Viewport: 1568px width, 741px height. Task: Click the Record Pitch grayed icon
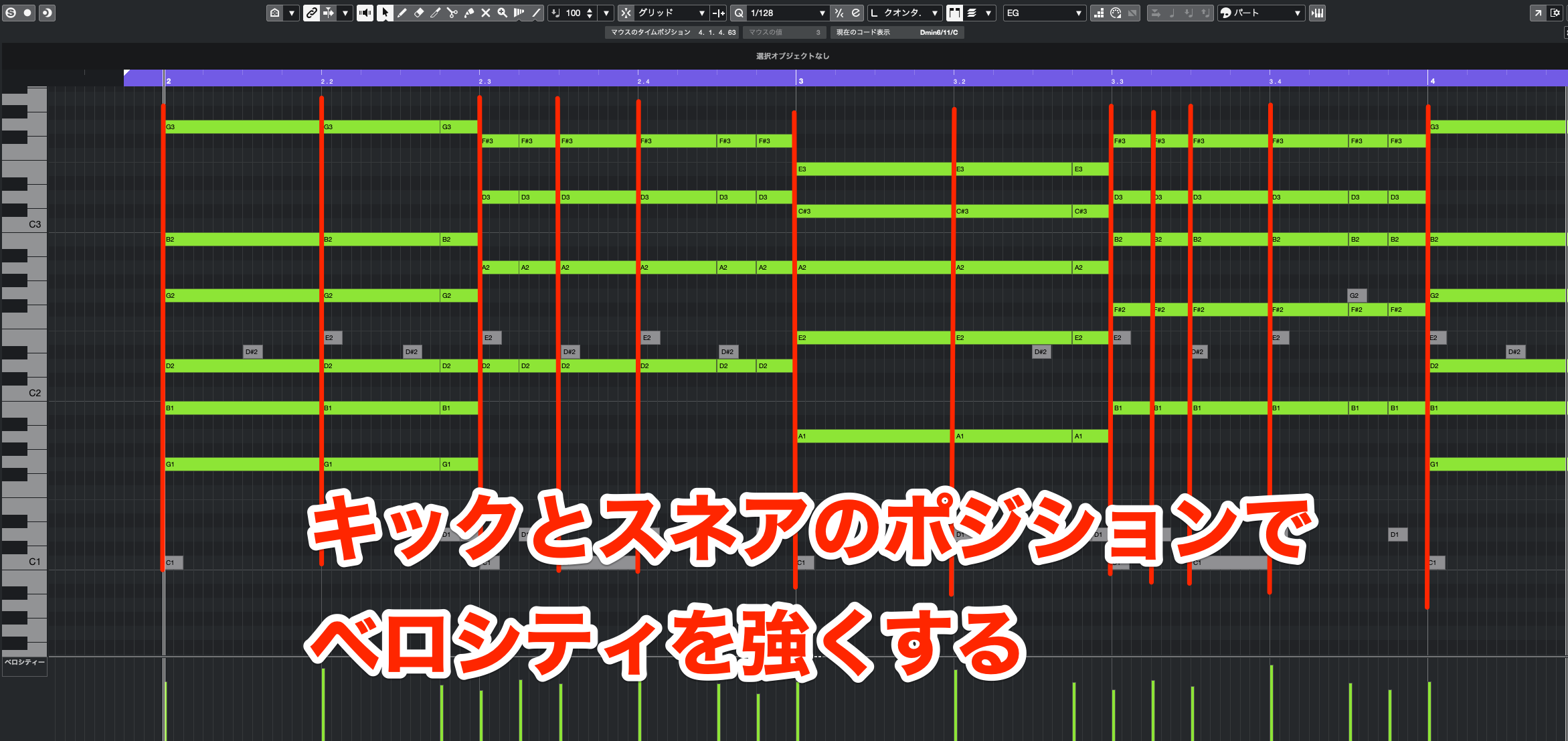point(1132,13)
